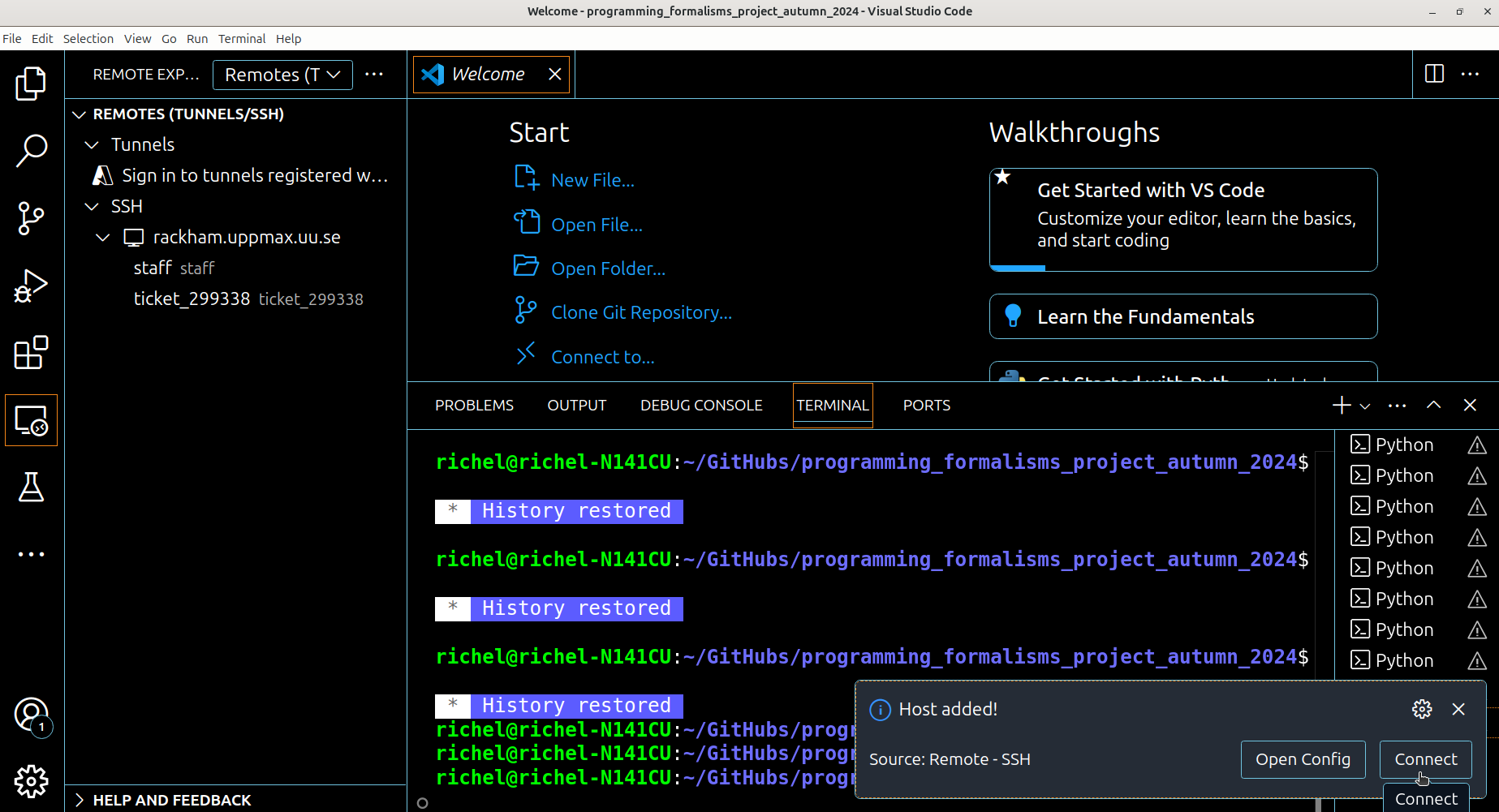The height and width of the screenshot is (812, 1499).
Task: Open the Terminal menu
Action: (242, 38)
